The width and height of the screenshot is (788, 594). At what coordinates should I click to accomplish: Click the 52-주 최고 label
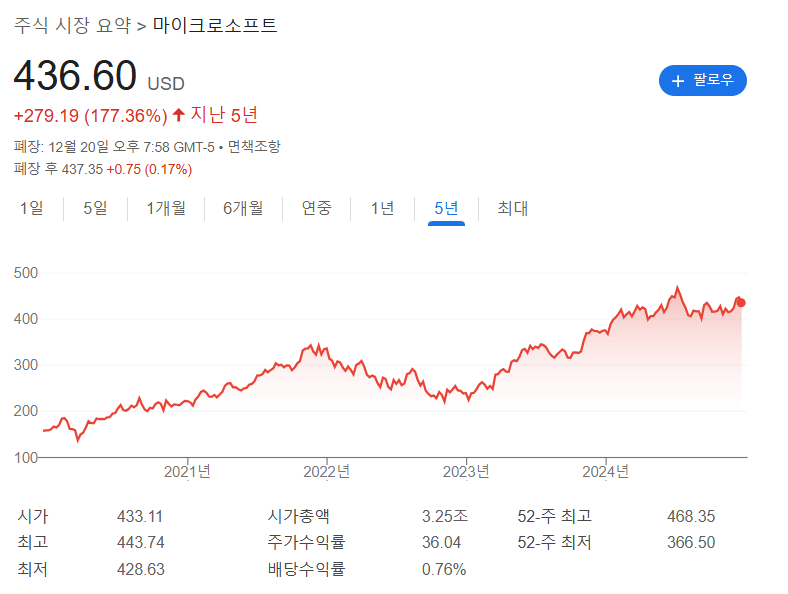tap(555, 516)
